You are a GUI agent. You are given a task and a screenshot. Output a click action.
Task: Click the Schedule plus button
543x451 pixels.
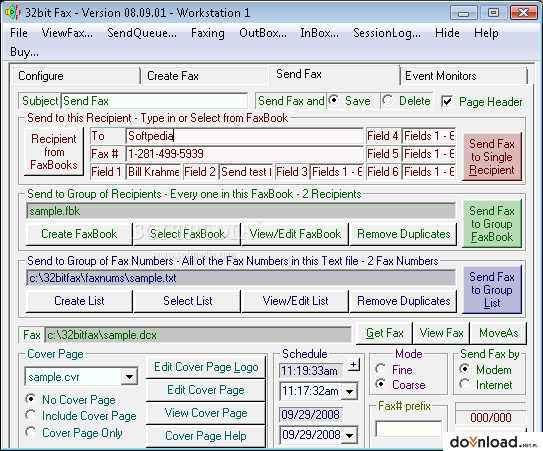353,364
